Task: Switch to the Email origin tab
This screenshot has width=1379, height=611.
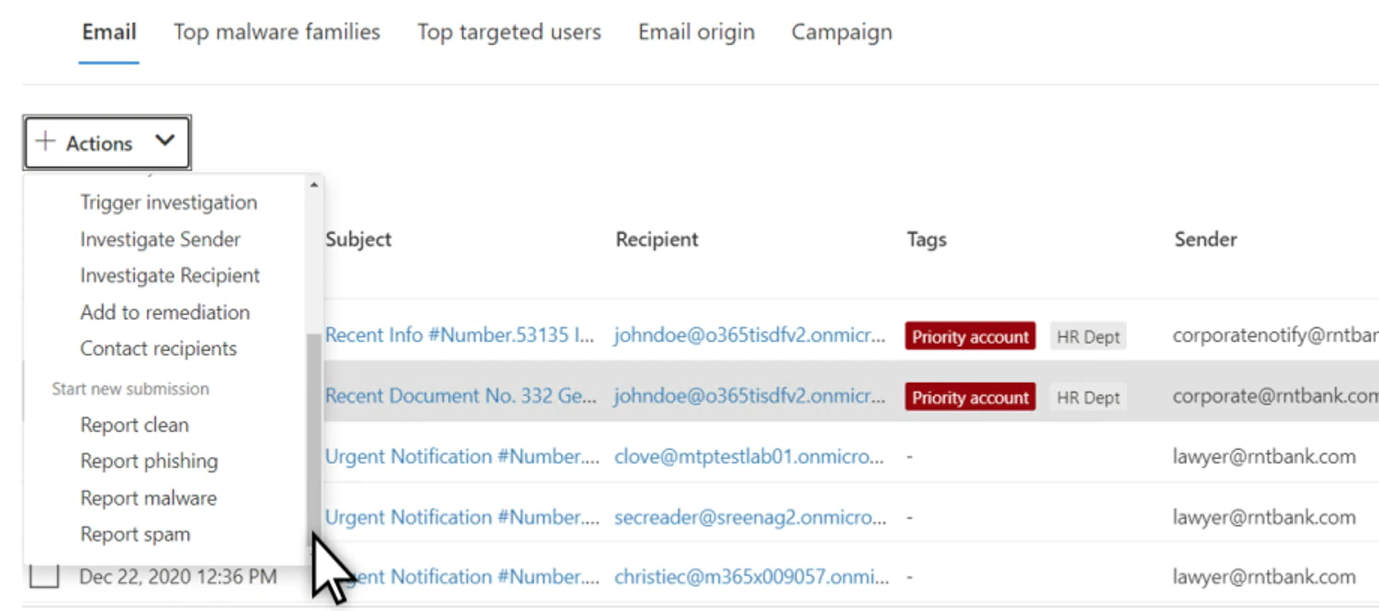Action: (x=696, y=32)
